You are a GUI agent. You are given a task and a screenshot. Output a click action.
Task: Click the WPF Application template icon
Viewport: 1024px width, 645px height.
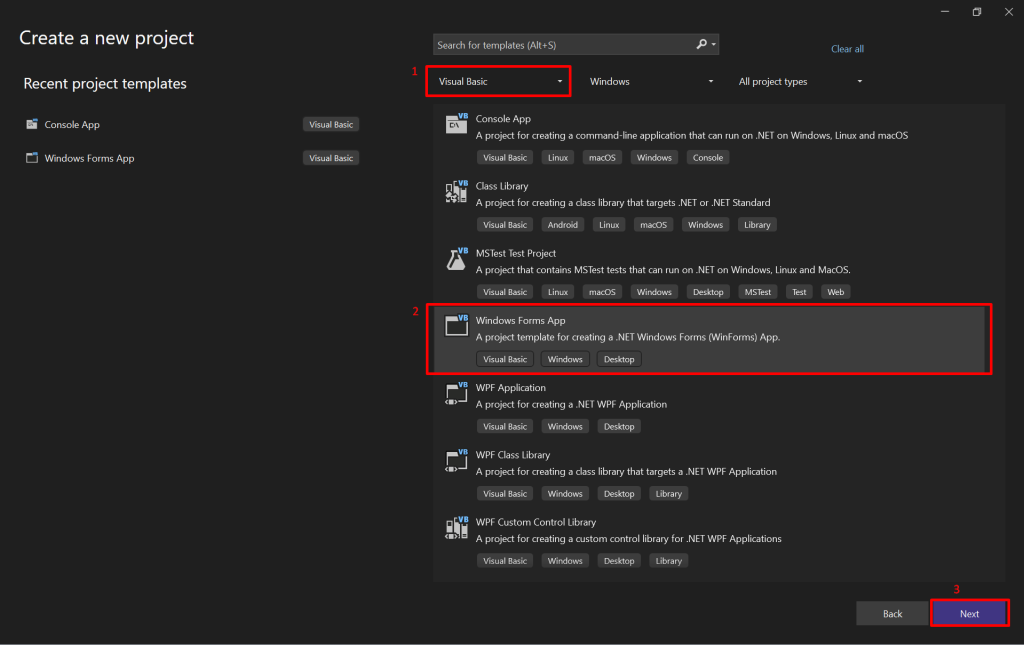(x=456, y=393)
